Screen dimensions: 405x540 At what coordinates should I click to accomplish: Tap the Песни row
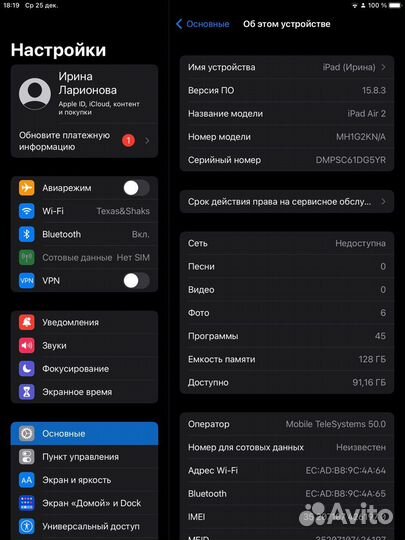pyautogui.click(x=287, y=267)
